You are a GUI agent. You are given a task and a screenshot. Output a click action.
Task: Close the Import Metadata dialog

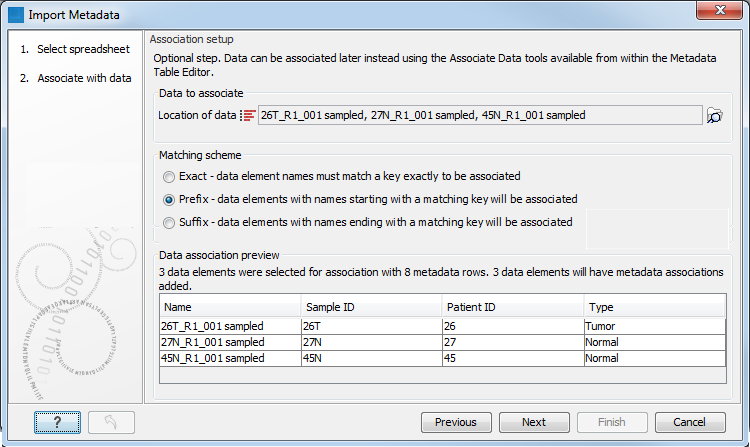pos(724,14)
